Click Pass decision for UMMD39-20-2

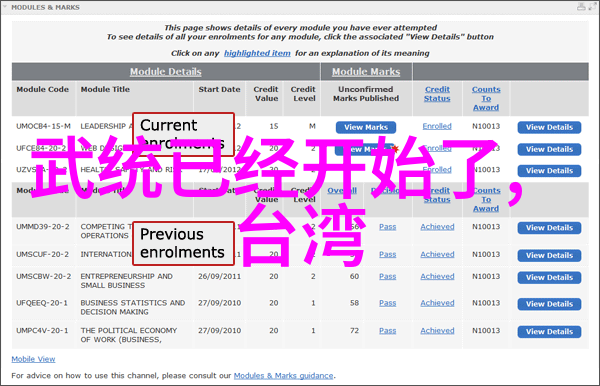coord(388,227)
